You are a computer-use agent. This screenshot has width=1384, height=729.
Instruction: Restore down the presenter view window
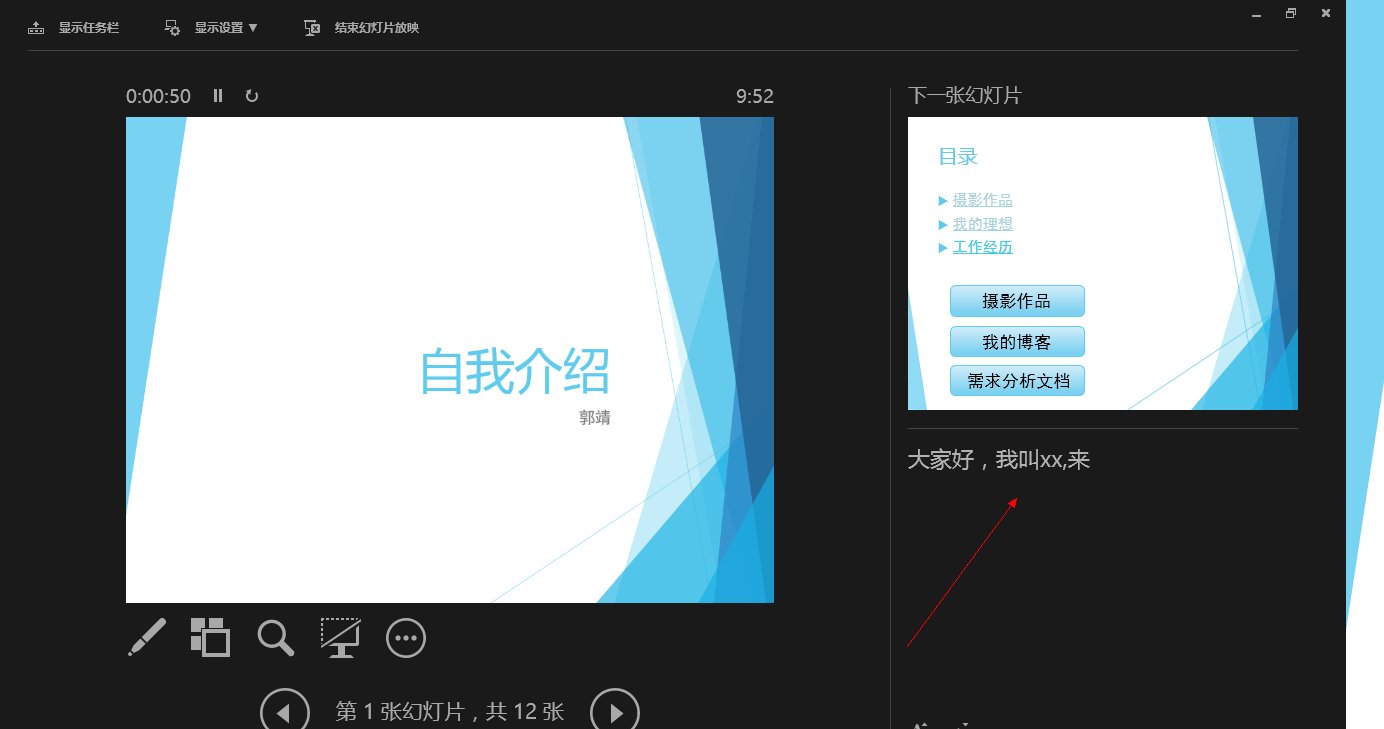click(x=1291, y=14)
